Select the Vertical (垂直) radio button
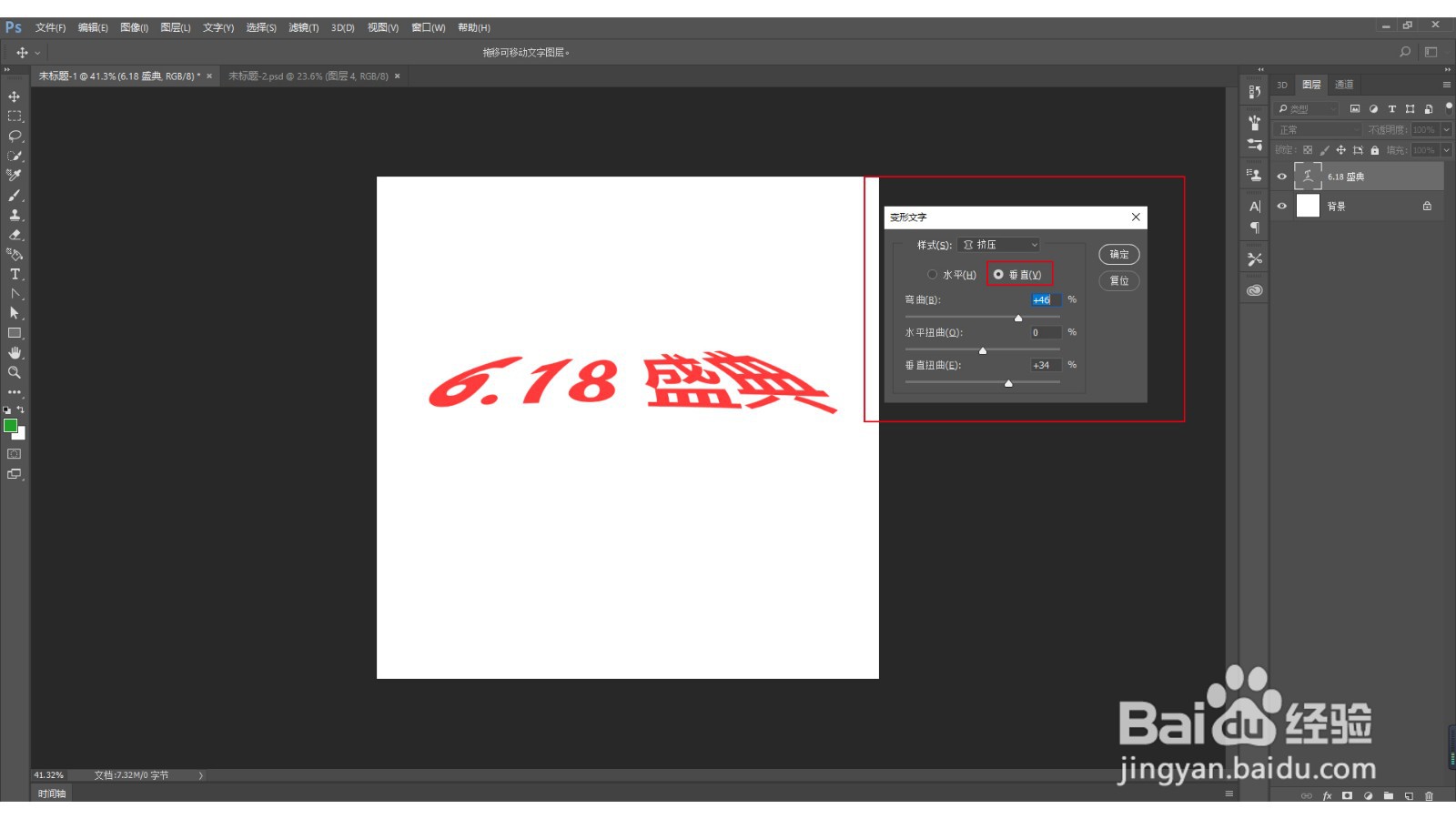Screen dimensions: 1456x819 998,275
